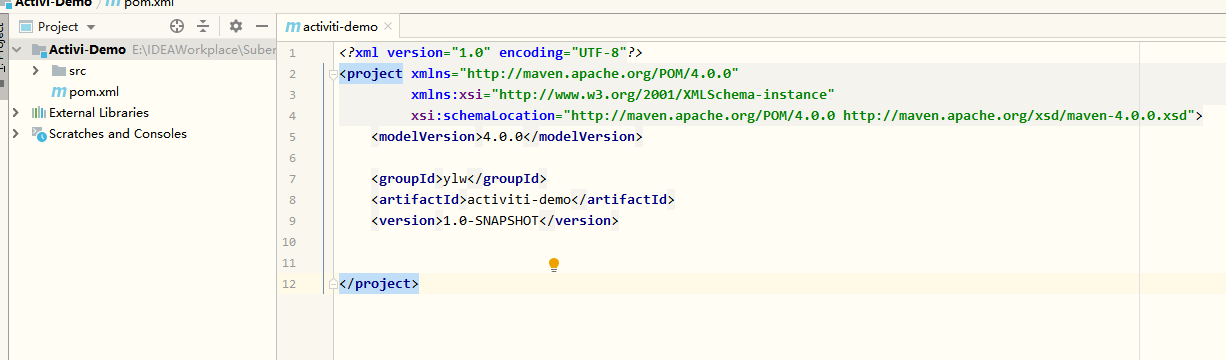Viewport: 1226px width, 360px height.
Task: Click the xmlns:xsi attribute line
Action: (x=623, y=95)
